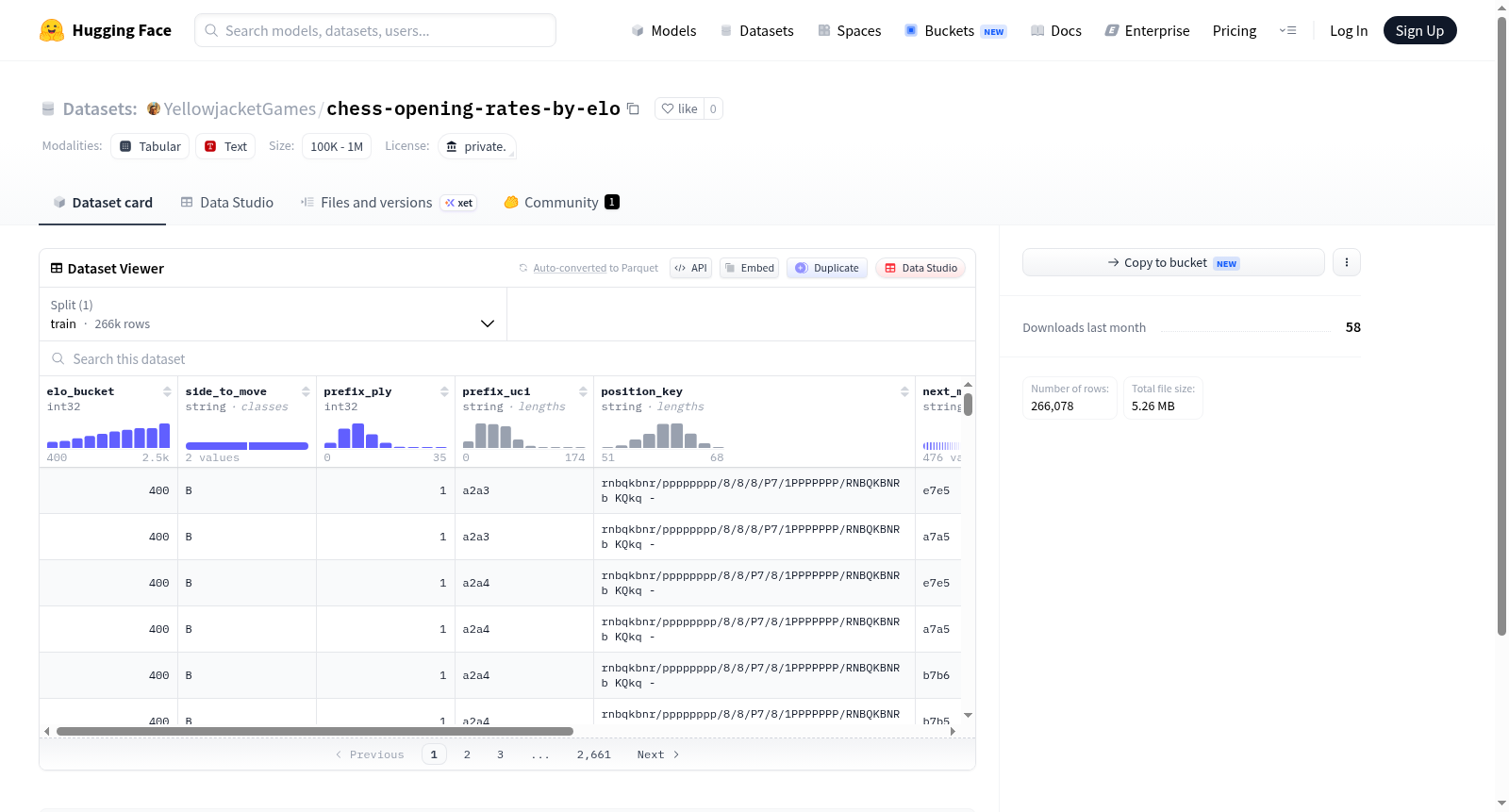Click the 100K - 1M size tag
The image size is (1509, 812).
point(337,146)
